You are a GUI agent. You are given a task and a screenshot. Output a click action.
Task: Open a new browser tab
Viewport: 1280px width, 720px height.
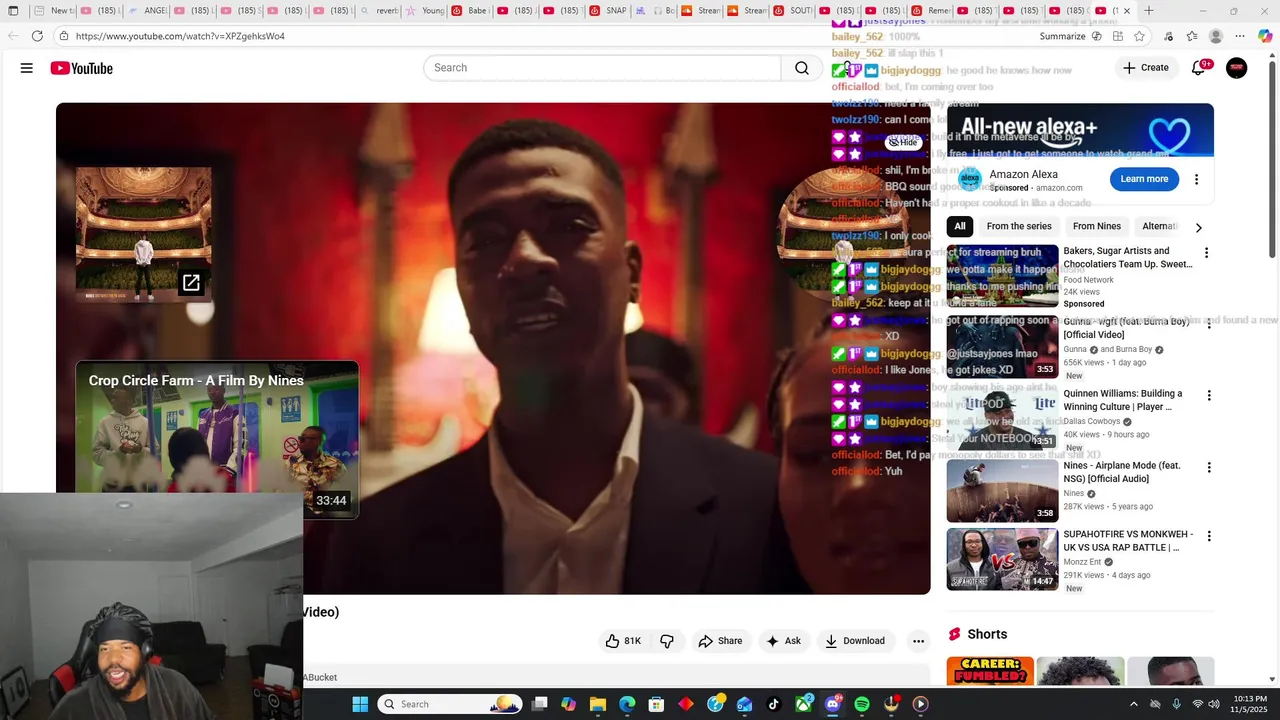pos(1149,11)
